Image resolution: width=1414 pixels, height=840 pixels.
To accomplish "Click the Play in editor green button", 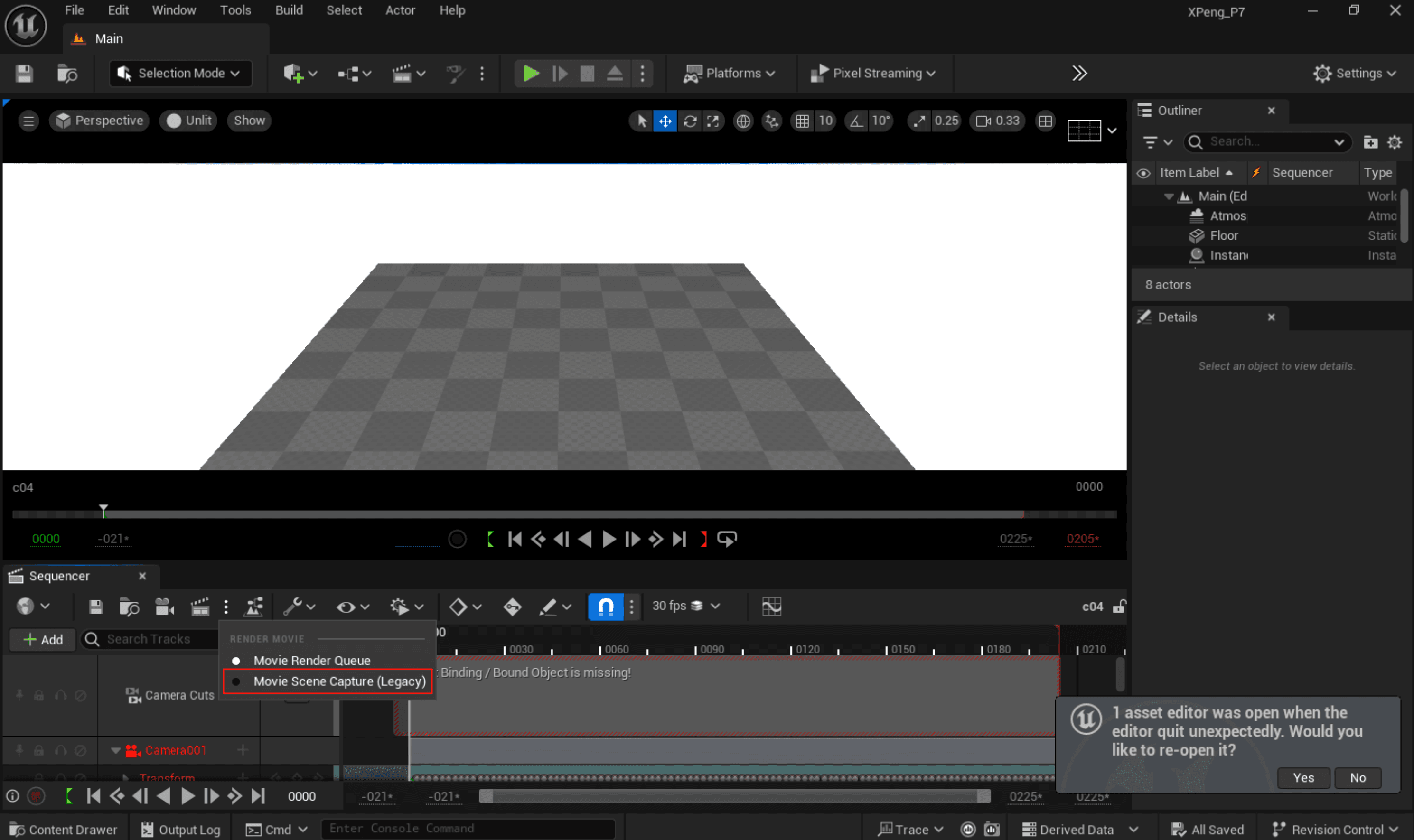I will (x=530, y=74).
